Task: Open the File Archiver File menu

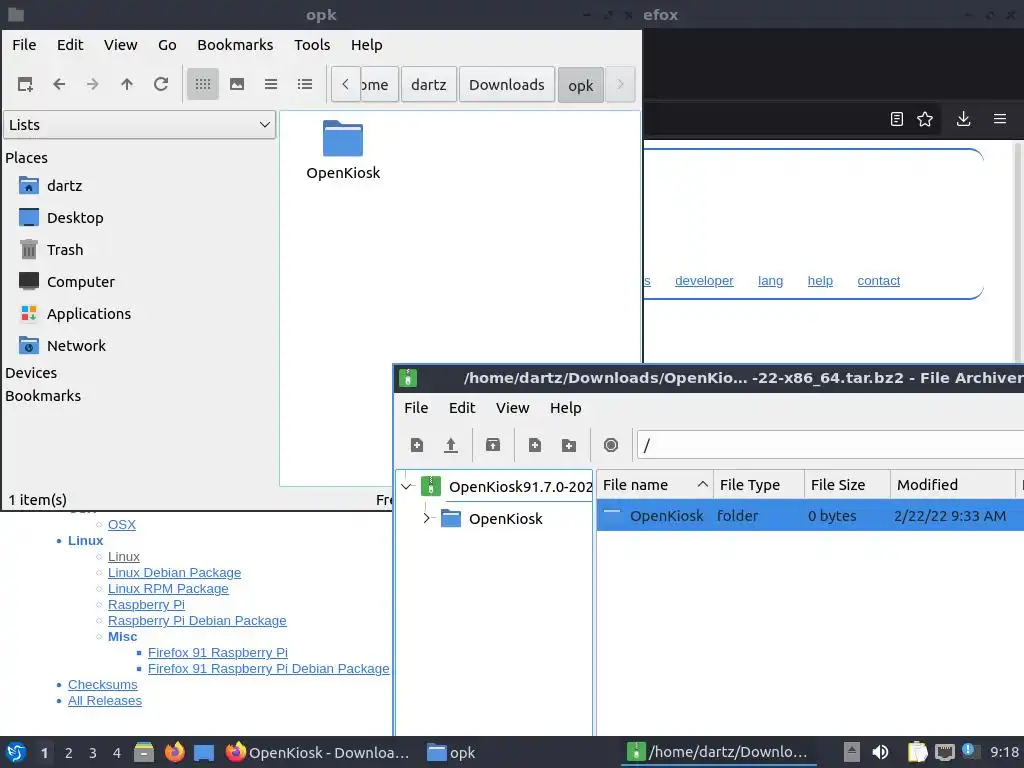Action: (x=416, y=408)
